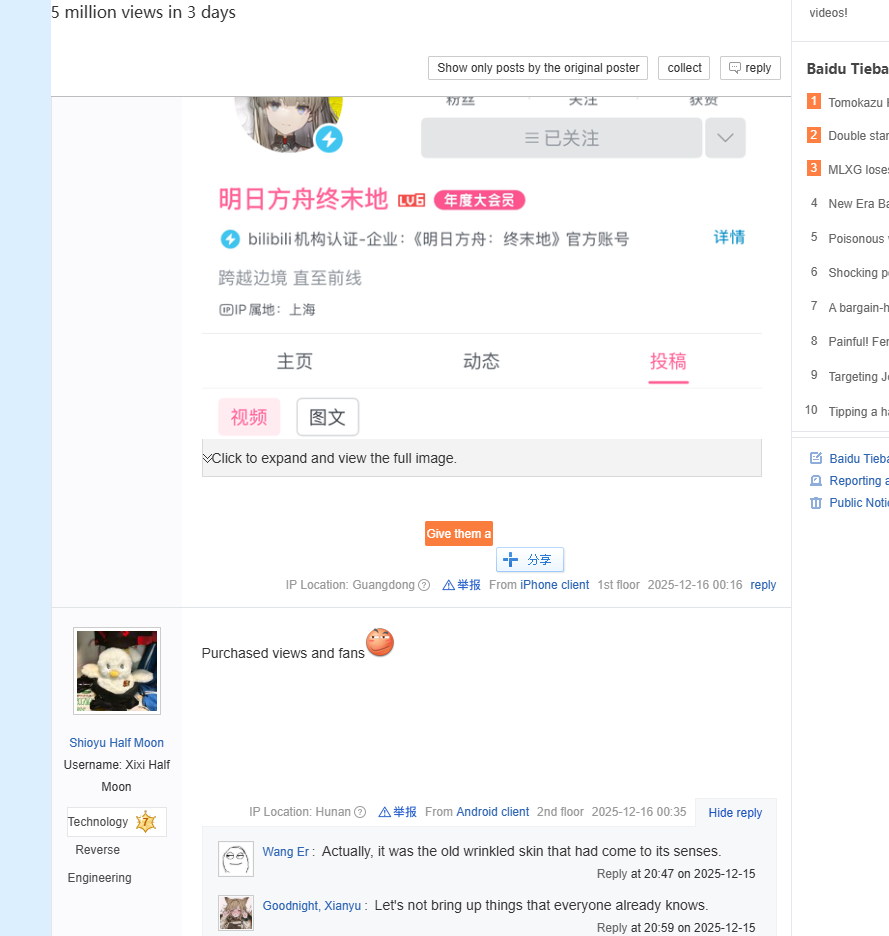Select the 动态 tab in the image
Viewport: 889px width, 936px height.
[x=481, y=361]
